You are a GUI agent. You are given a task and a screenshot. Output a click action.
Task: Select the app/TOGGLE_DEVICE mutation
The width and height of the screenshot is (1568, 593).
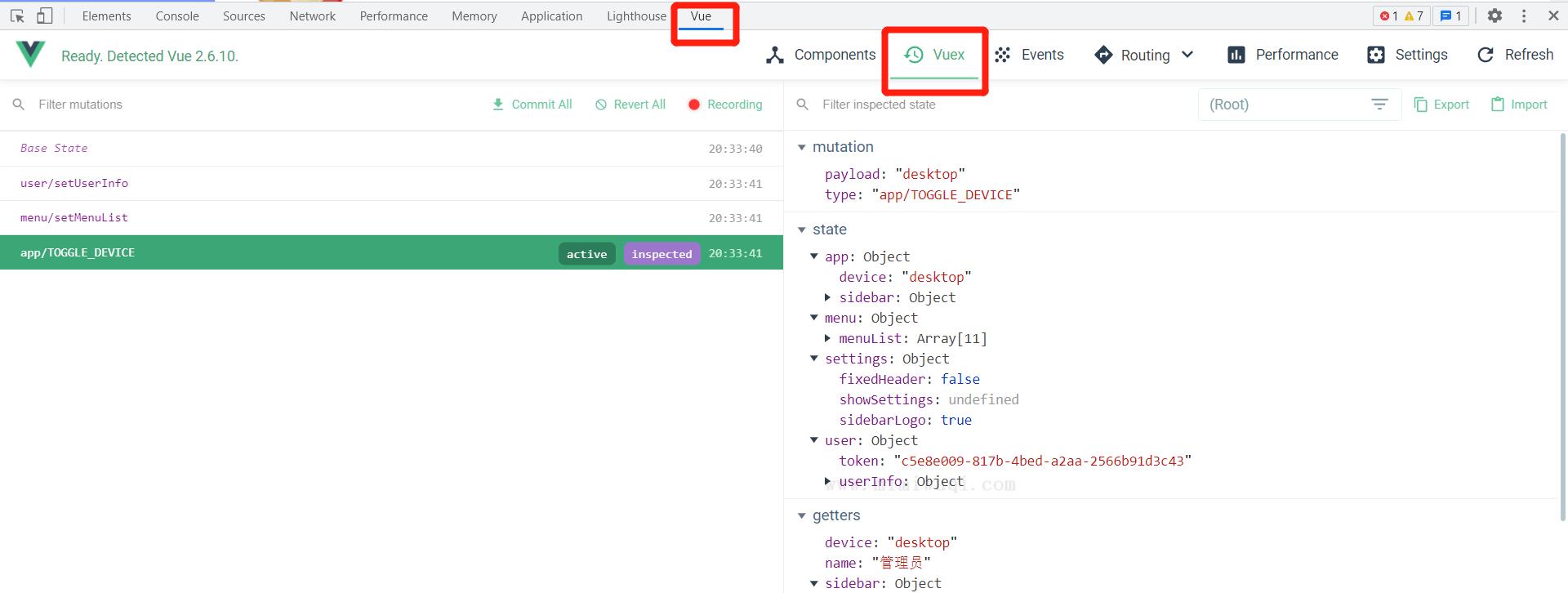391,252
